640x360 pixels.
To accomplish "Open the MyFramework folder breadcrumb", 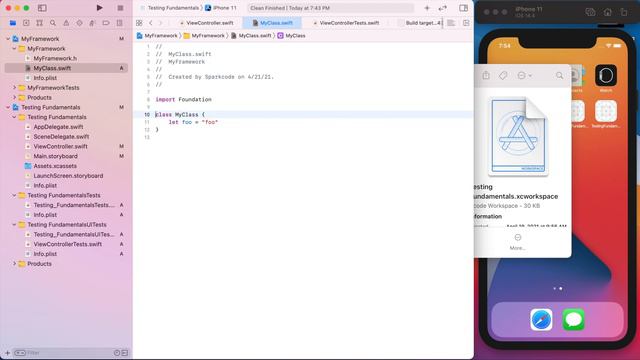I will click(204, 36).
